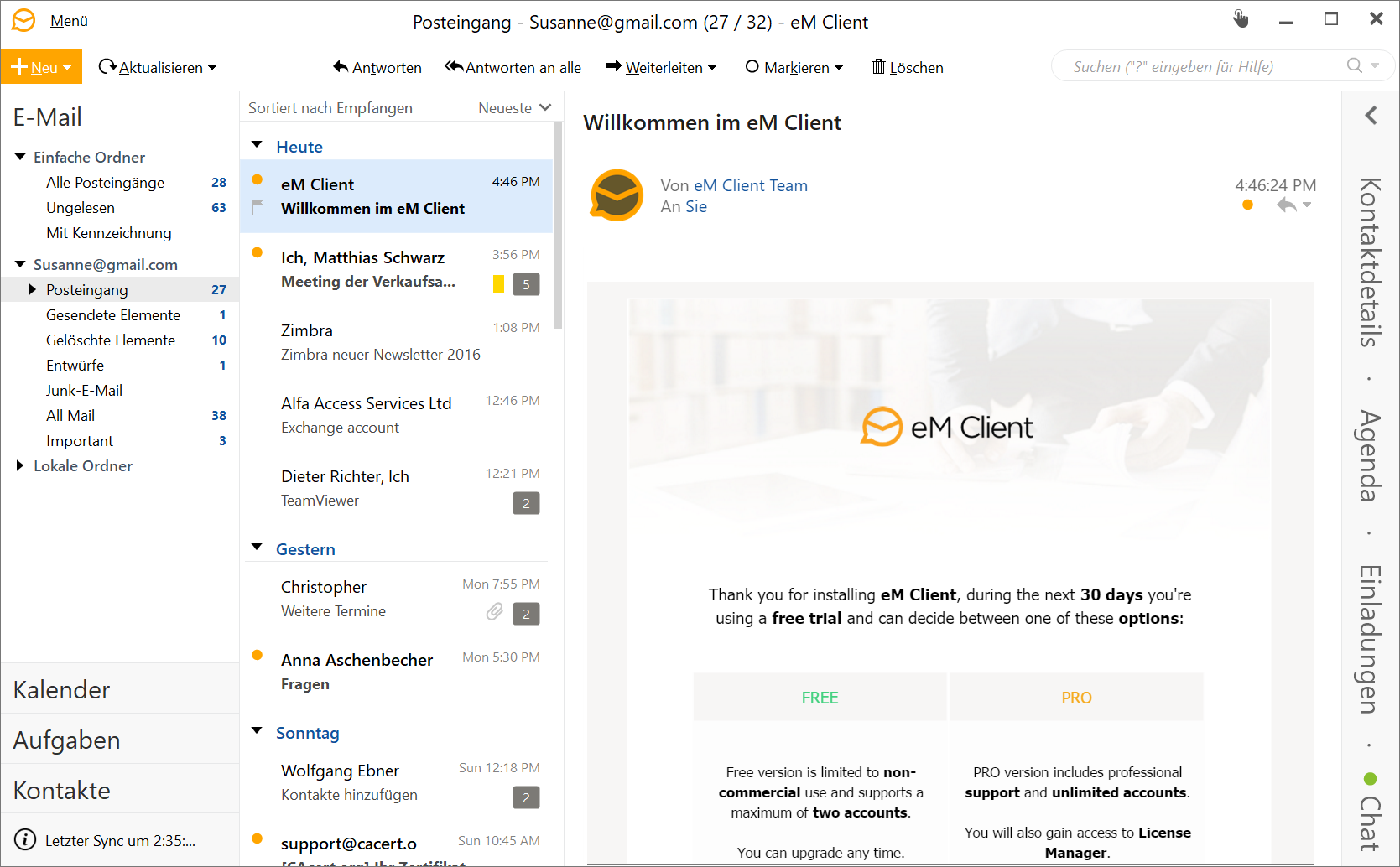Open the search options dropdown arrow
1400x867 pixels.
pyautogui.click(x=1375, y=65)
